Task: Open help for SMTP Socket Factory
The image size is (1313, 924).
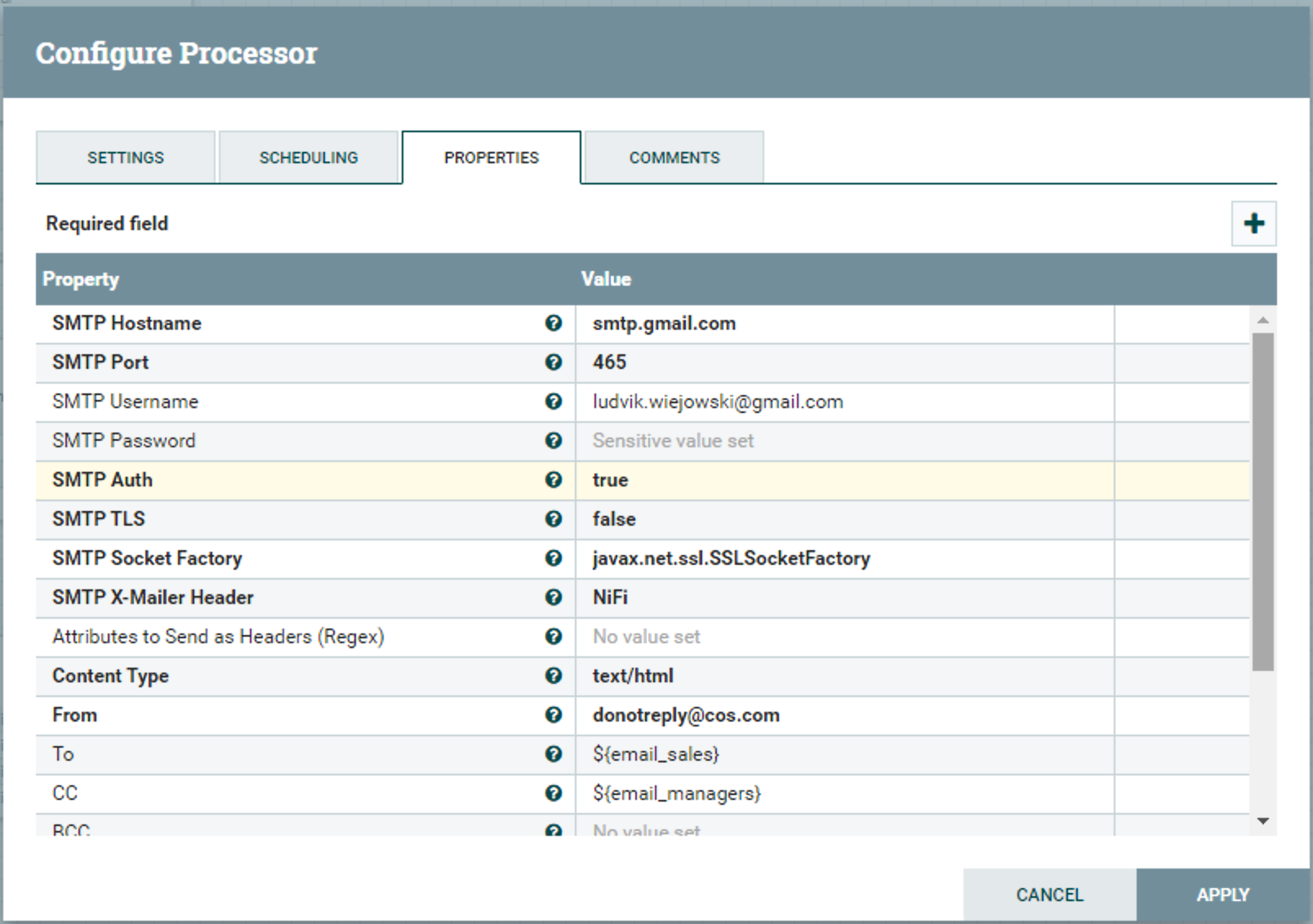Action: (554, 558)
